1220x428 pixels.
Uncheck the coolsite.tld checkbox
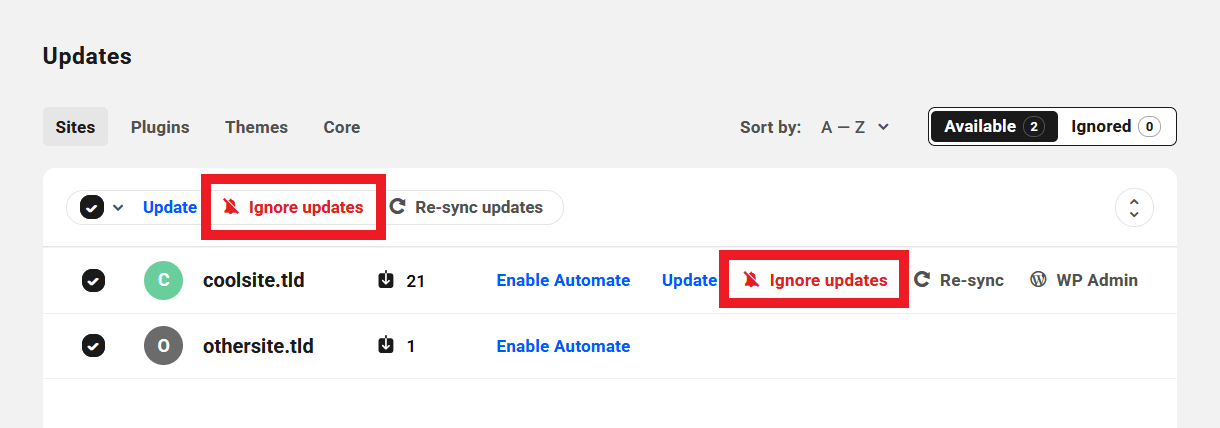[x=93, y=281]
